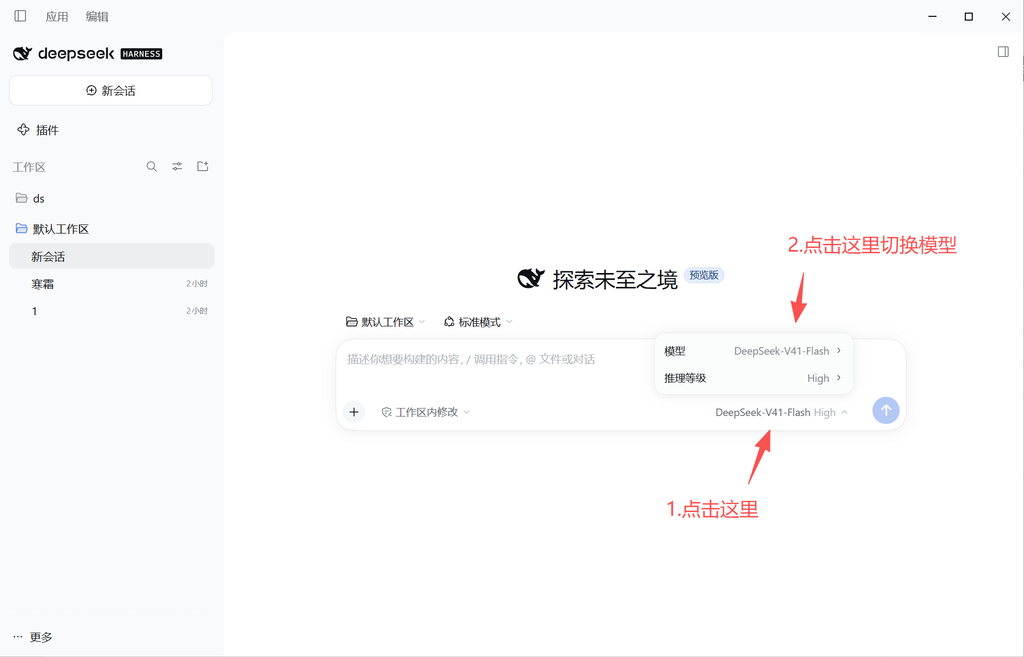The image size is (1024, 657).
Task: Open the 编辑 menu
Action: [x=97, y=16]
